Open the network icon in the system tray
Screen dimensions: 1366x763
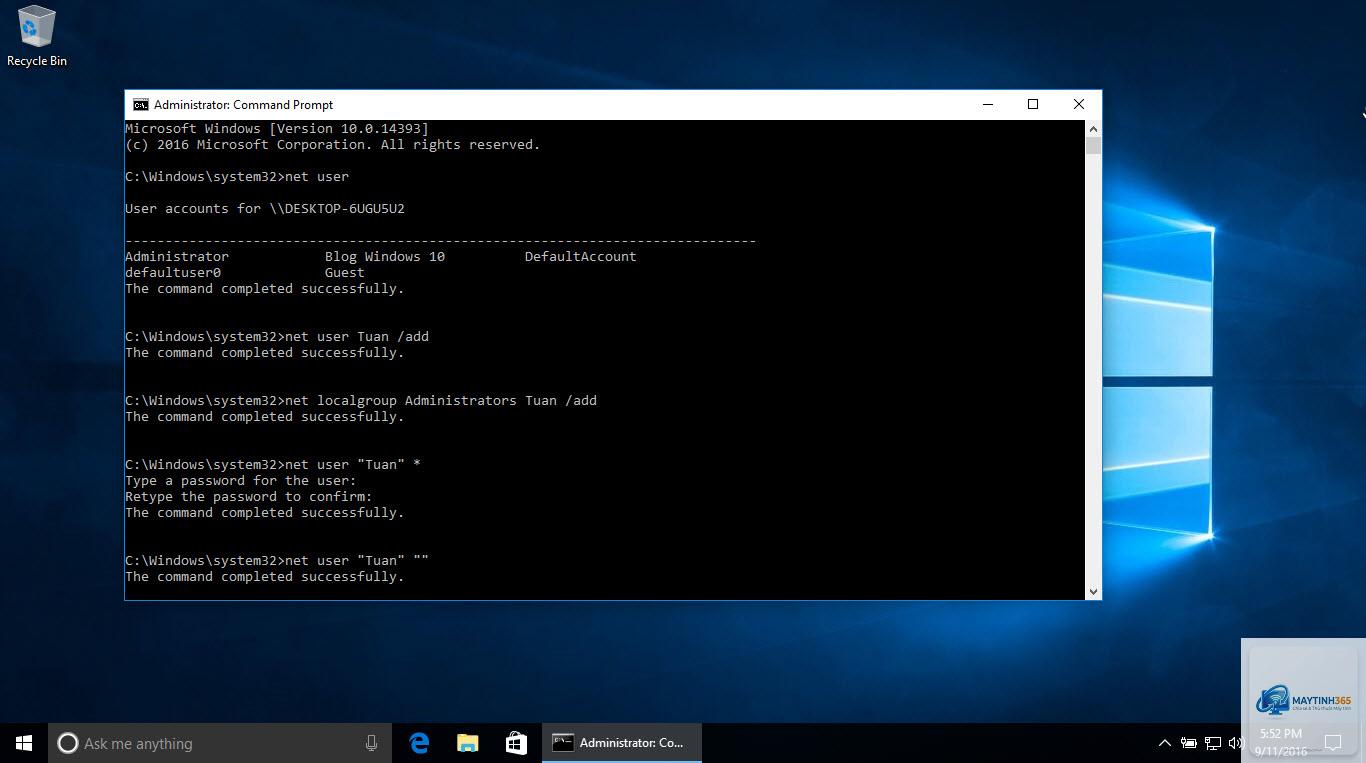1213,743
